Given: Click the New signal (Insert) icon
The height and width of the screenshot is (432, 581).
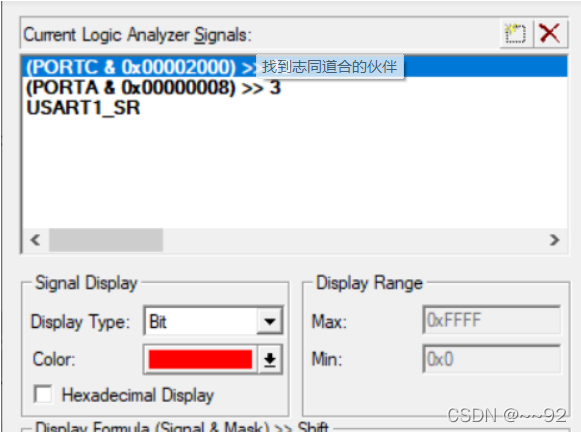Looking at the screenshot, I should click(516, 34).
